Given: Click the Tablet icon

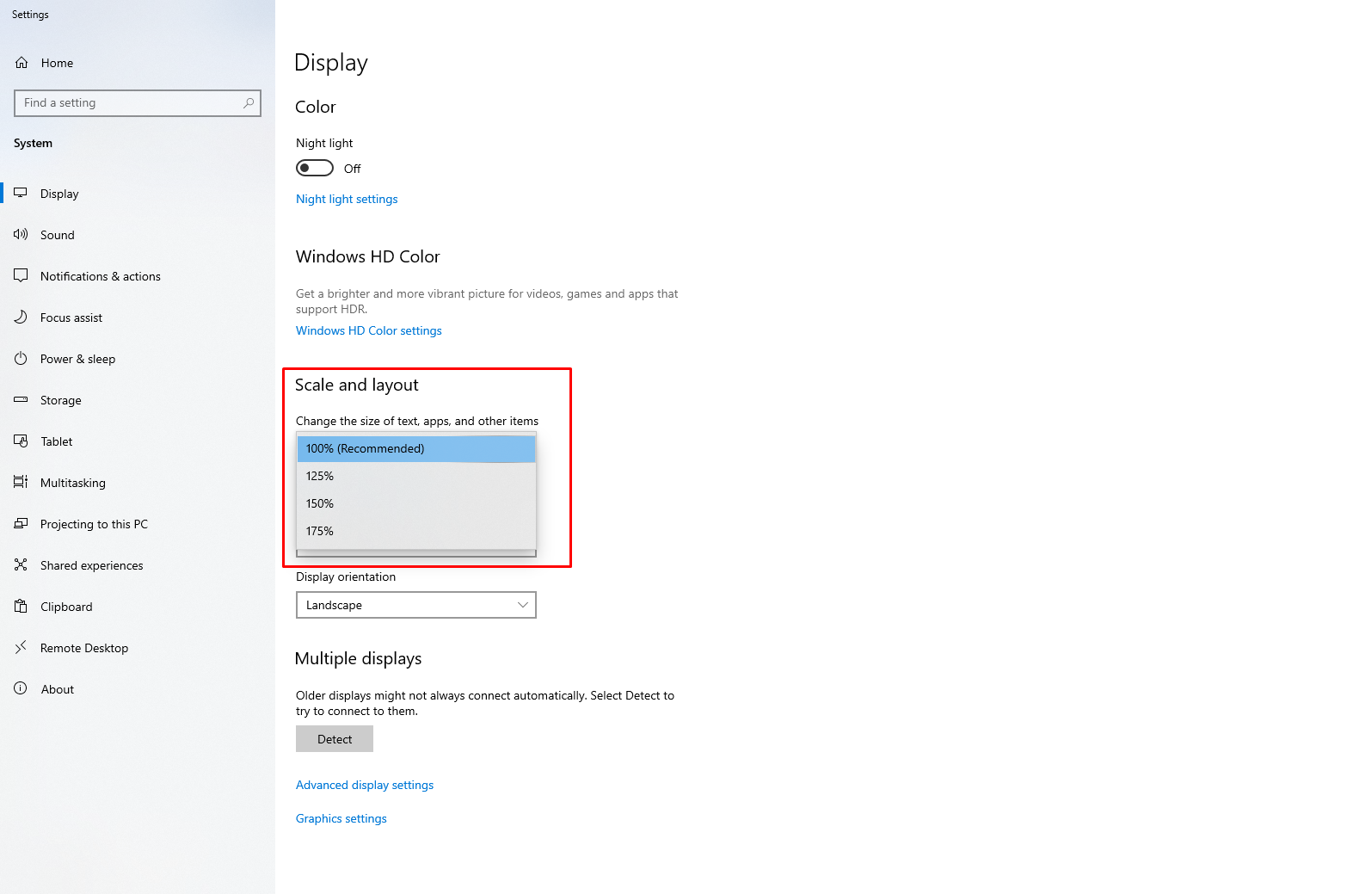Looking at the screenshot, I should click(x=21, y=441).
